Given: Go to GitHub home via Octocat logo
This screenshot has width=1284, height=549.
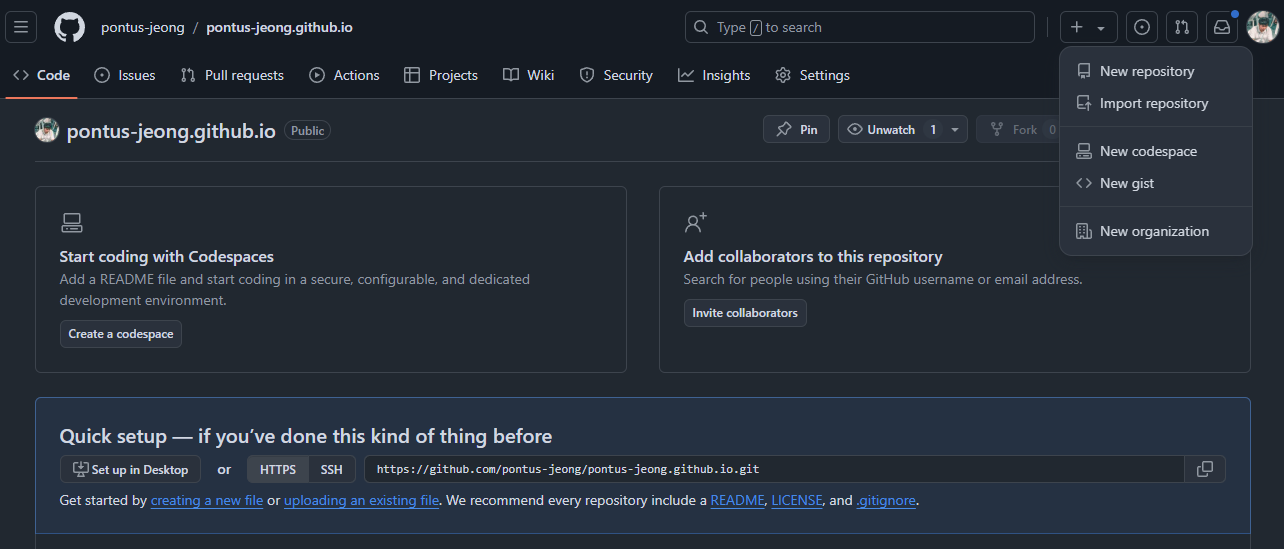Looking at the screenshot, I should click(69, 27).
